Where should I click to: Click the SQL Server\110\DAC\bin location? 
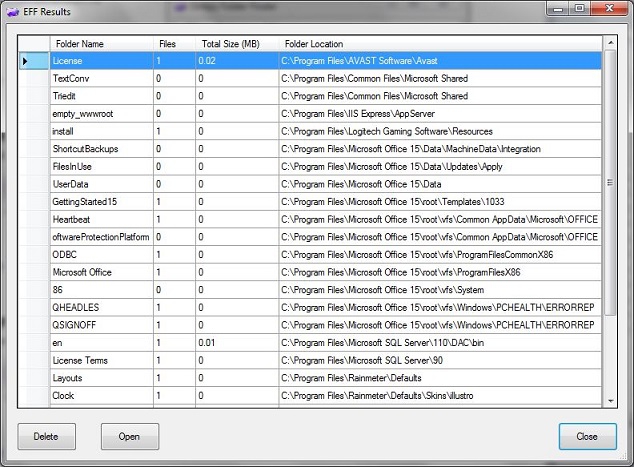(x=440, y=343)
